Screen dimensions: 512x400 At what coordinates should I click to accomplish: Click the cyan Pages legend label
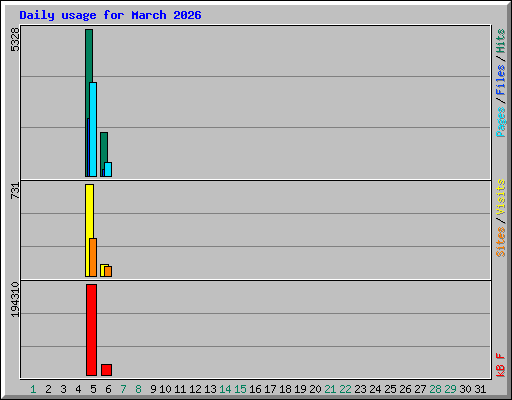[x=501, y=122]
